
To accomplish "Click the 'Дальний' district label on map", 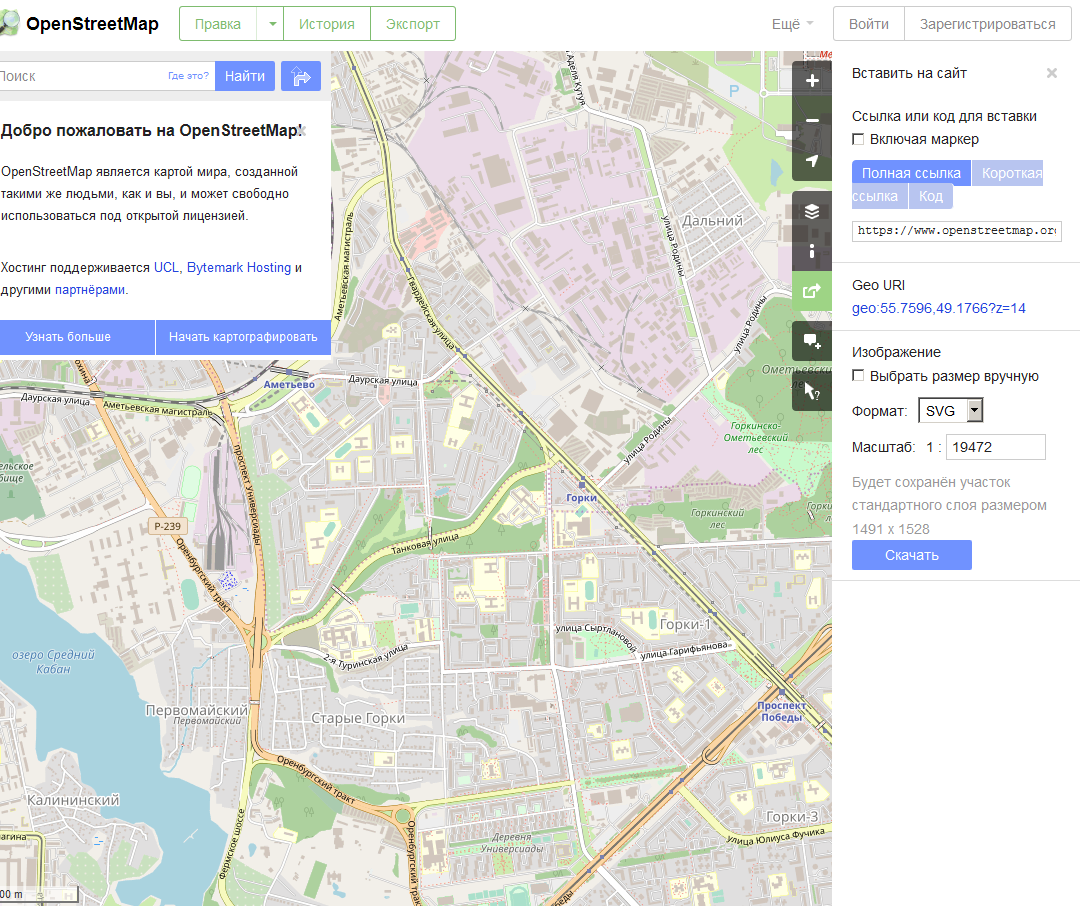I will pos(712,220).
